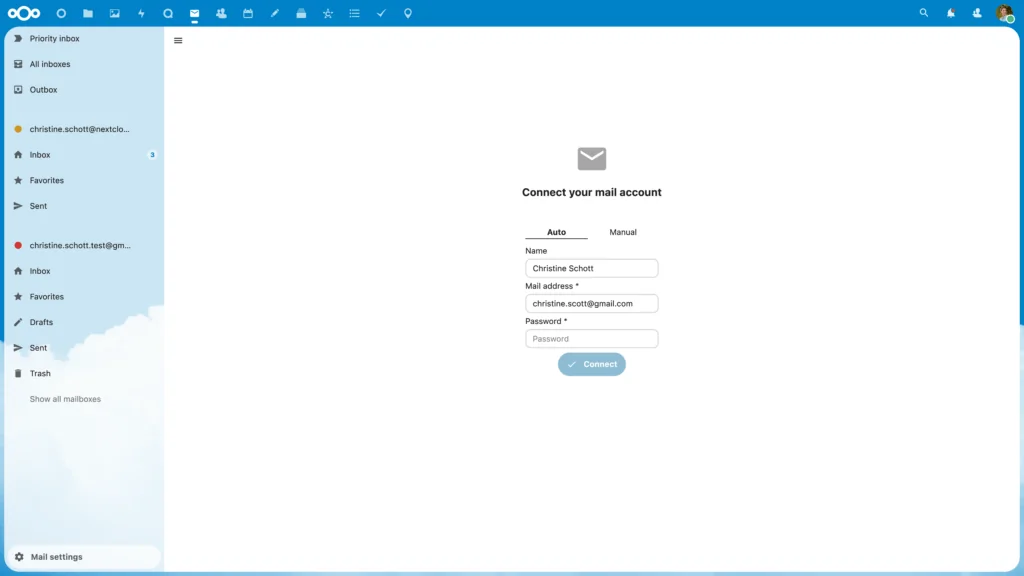Open the Outbox
The image size is (1024, 576).
[x=84, y=89]
